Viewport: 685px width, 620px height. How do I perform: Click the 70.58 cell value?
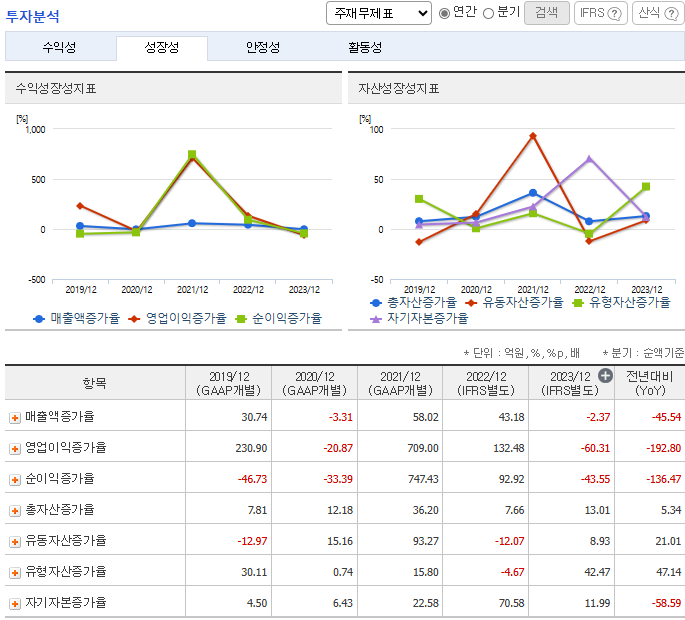coord(511,603)
